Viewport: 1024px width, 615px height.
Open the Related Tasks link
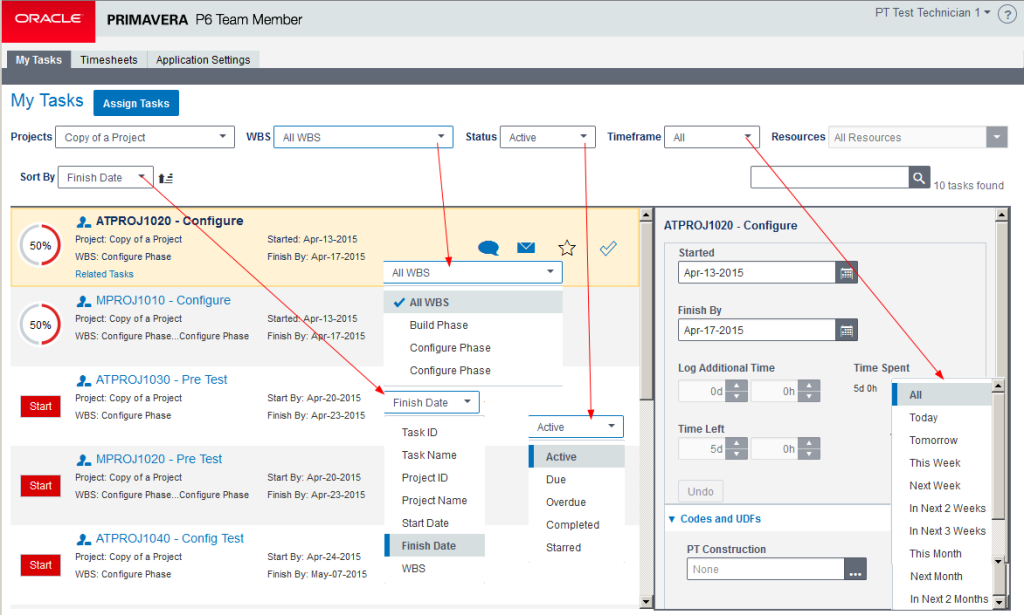(x=104, y=274)
